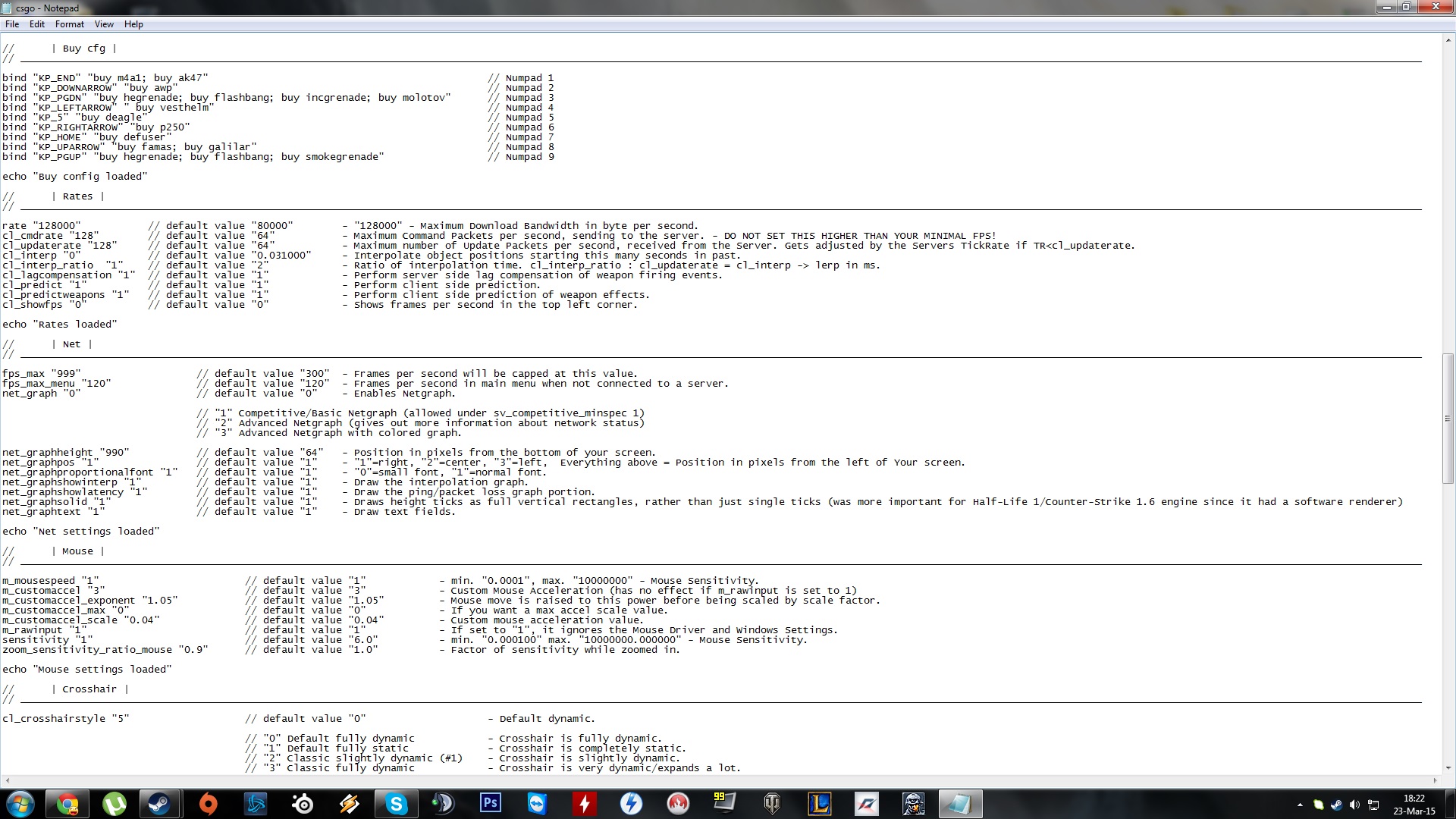Open Photoshop from the taskbar

[x=491, y=803]
